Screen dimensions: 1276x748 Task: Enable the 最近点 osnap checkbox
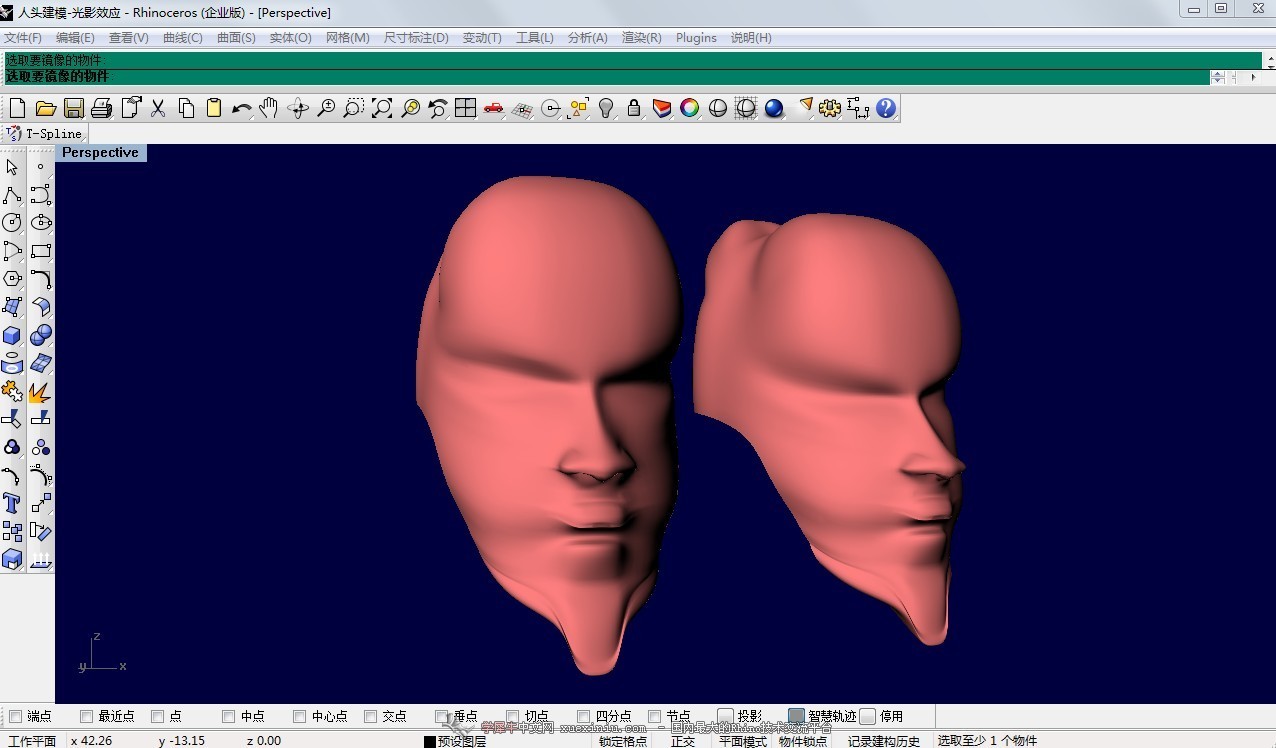click(x=86, y=716)
